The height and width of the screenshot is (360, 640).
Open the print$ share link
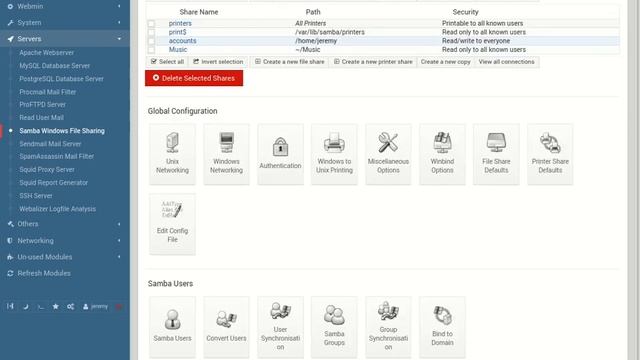[178, 32]
